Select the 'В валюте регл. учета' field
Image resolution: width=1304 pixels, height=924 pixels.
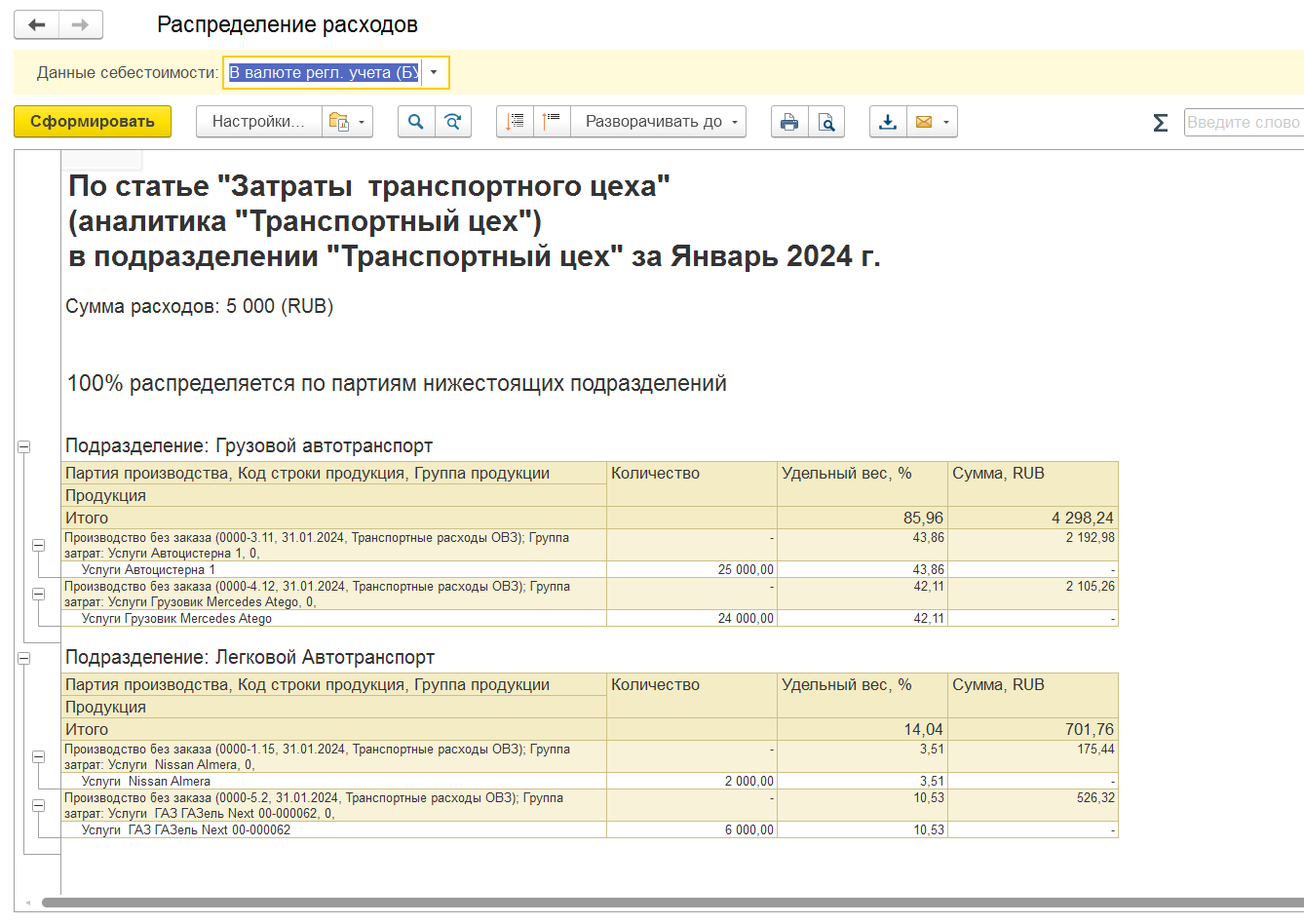tap(324, 72)
